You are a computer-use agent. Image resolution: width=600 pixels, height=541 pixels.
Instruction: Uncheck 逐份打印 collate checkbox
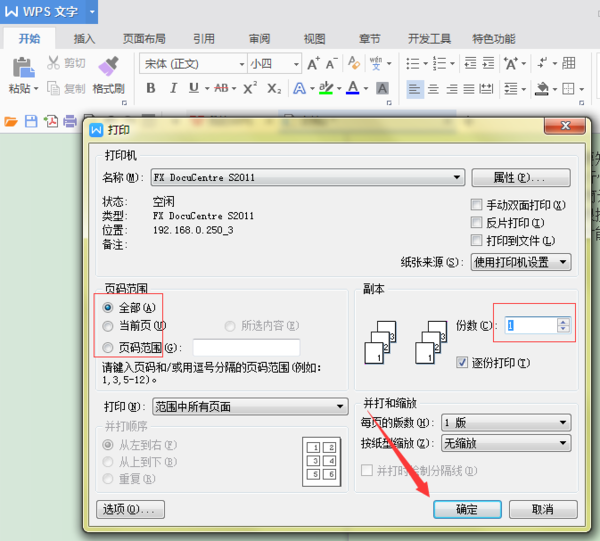click(x=462, y=362)
